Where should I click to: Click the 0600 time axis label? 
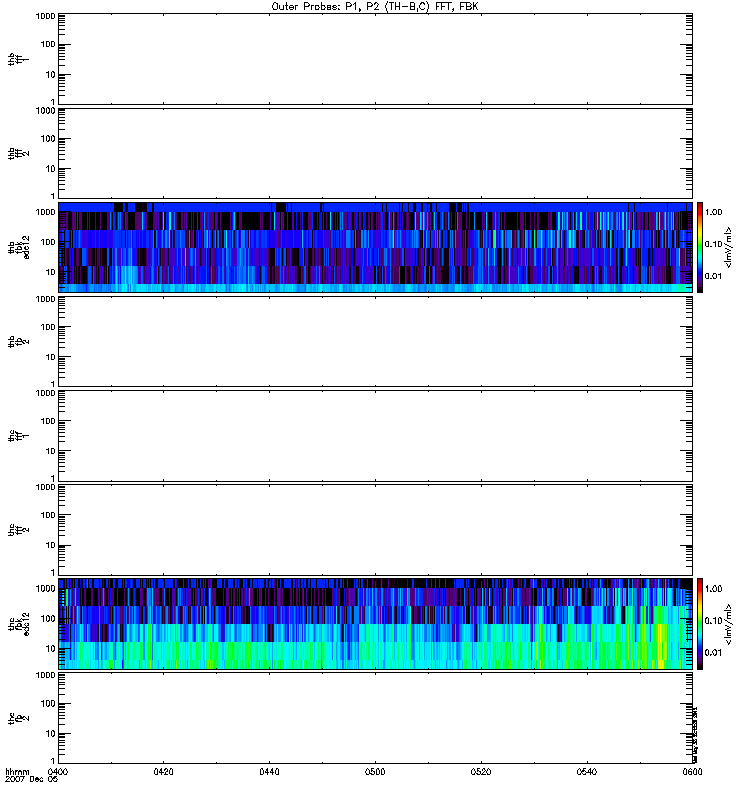(692, 772)
